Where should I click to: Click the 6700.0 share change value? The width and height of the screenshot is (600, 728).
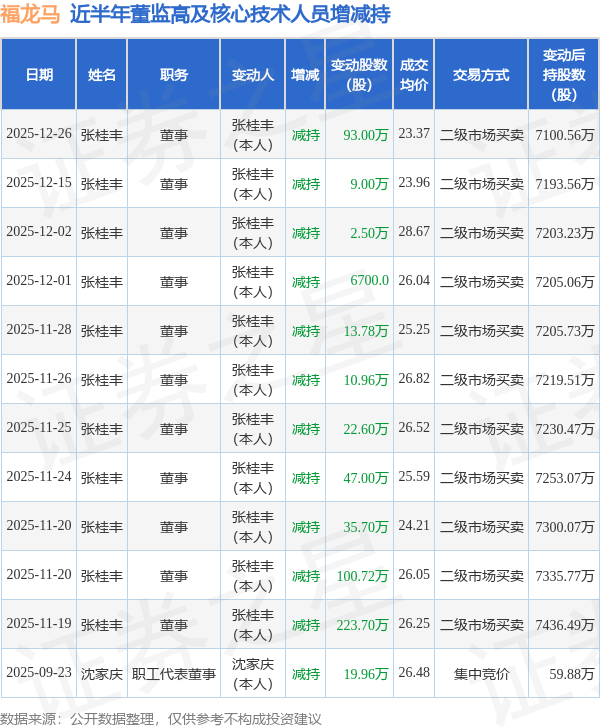[369, 280]
